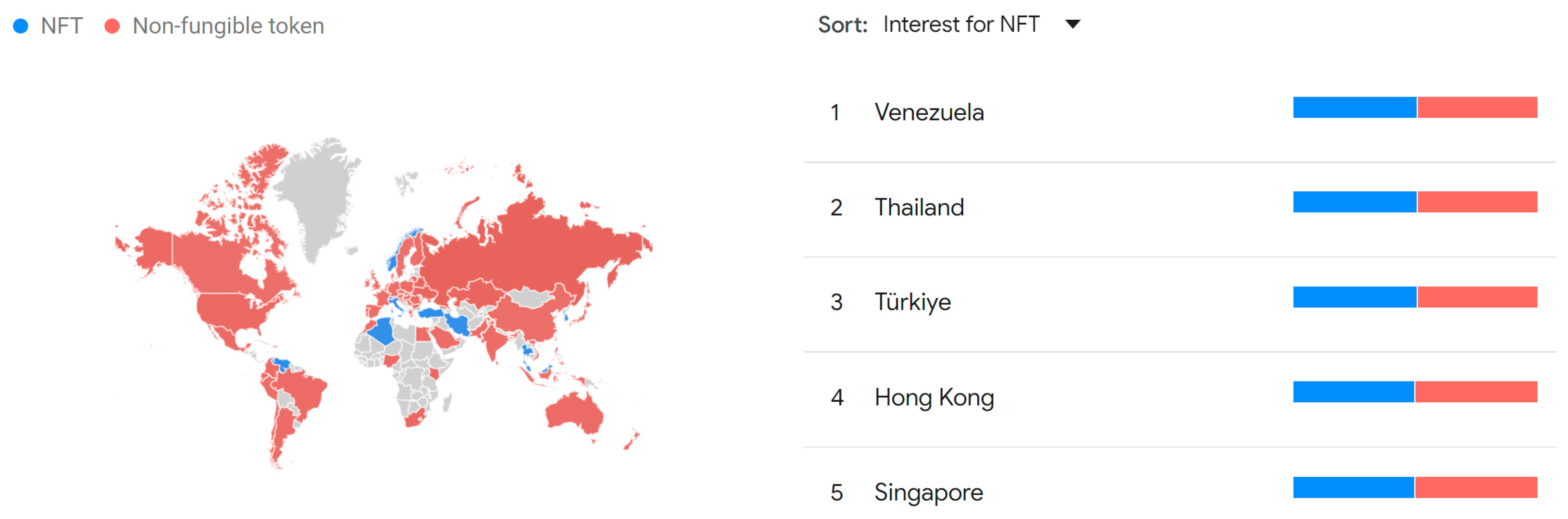The width and height of the screenshot is (1568, 519).
Task: Open the Hong Kong ranking entry
Action: (934, 397)
